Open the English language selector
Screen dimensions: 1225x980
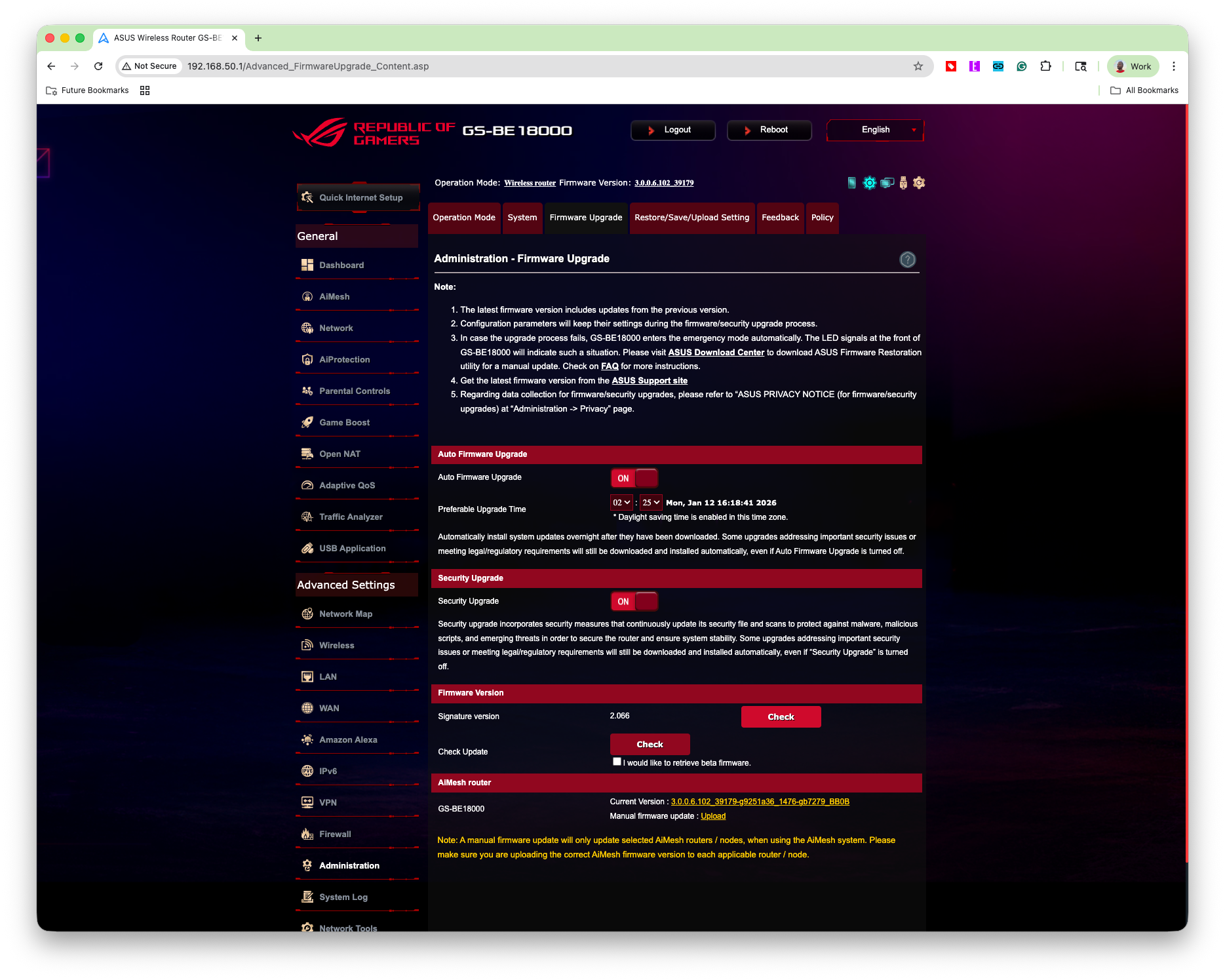(x=874, y=130)
